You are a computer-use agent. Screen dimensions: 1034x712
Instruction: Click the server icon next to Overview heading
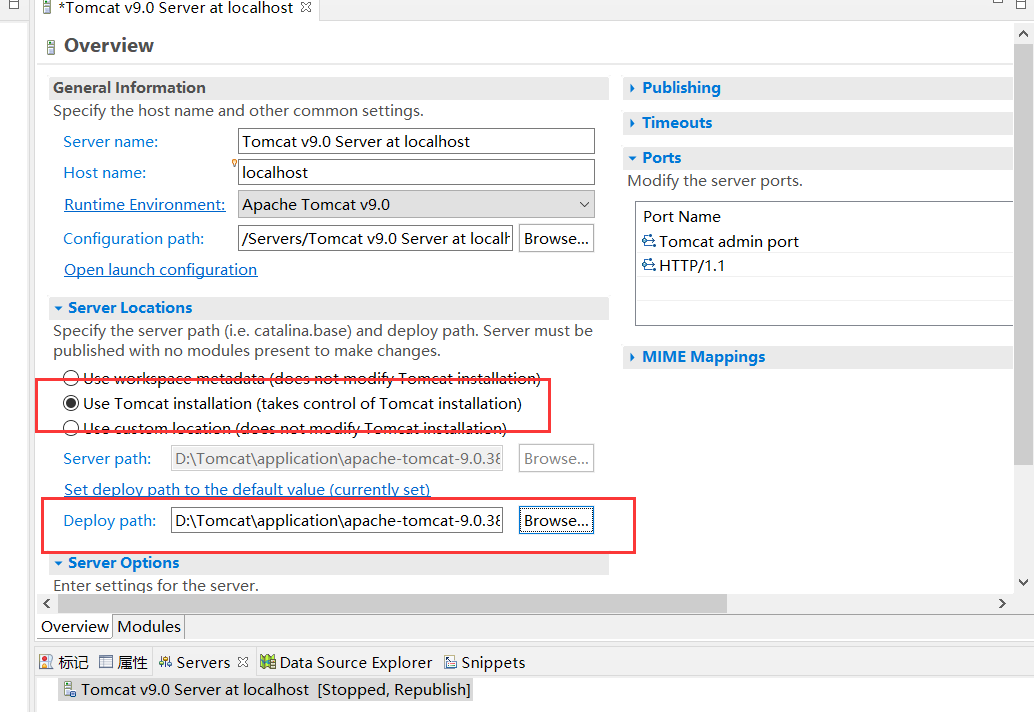[x=51, y=47]
